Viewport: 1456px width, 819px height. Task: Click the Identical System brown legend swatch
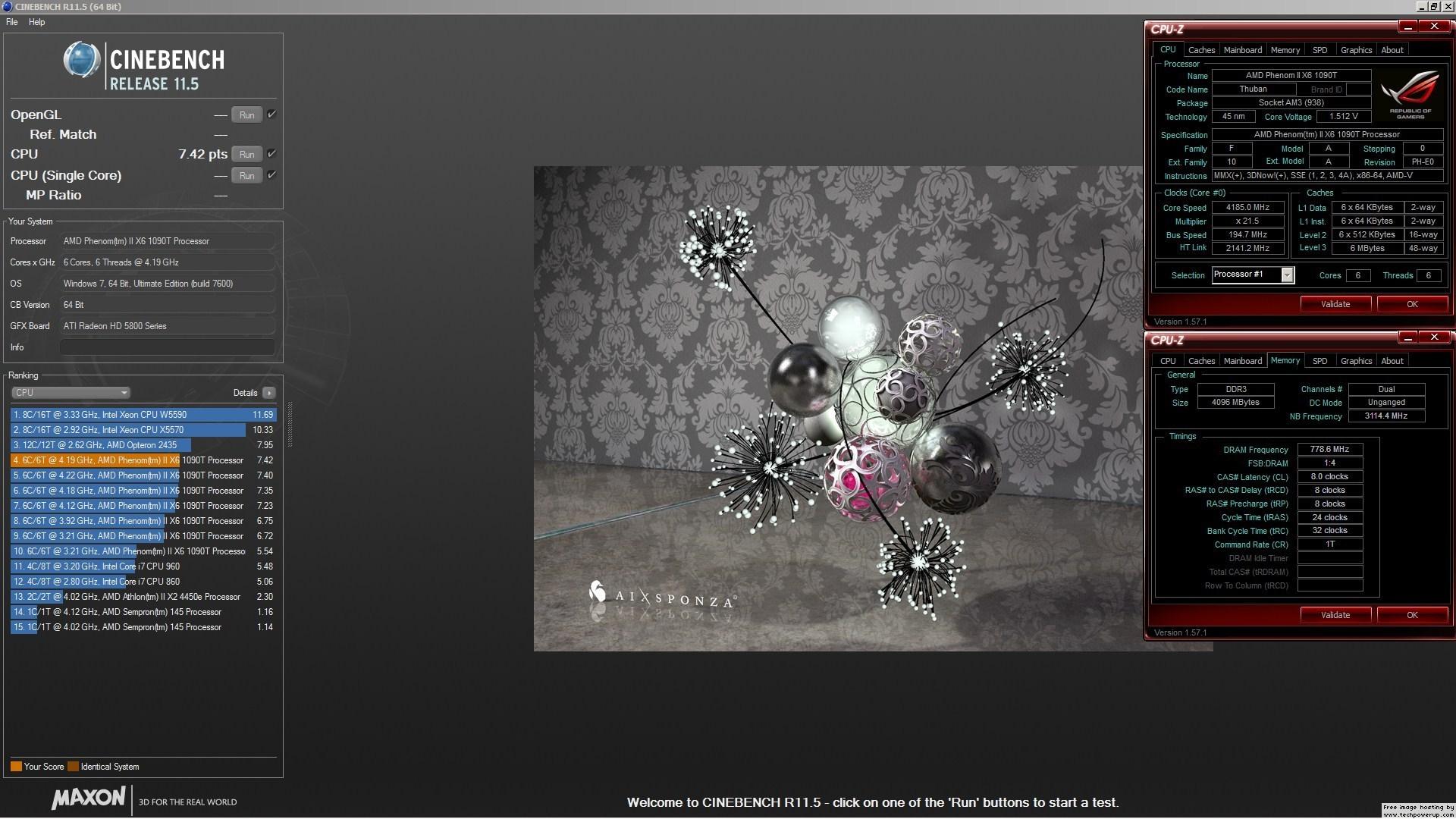click(73, 767)
